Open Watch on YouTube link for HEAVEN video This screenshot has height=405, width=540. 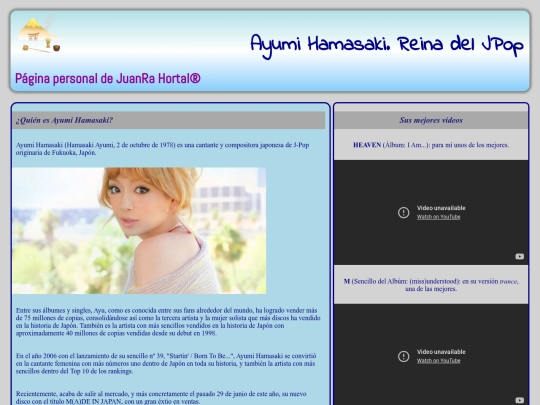(438, 217)
